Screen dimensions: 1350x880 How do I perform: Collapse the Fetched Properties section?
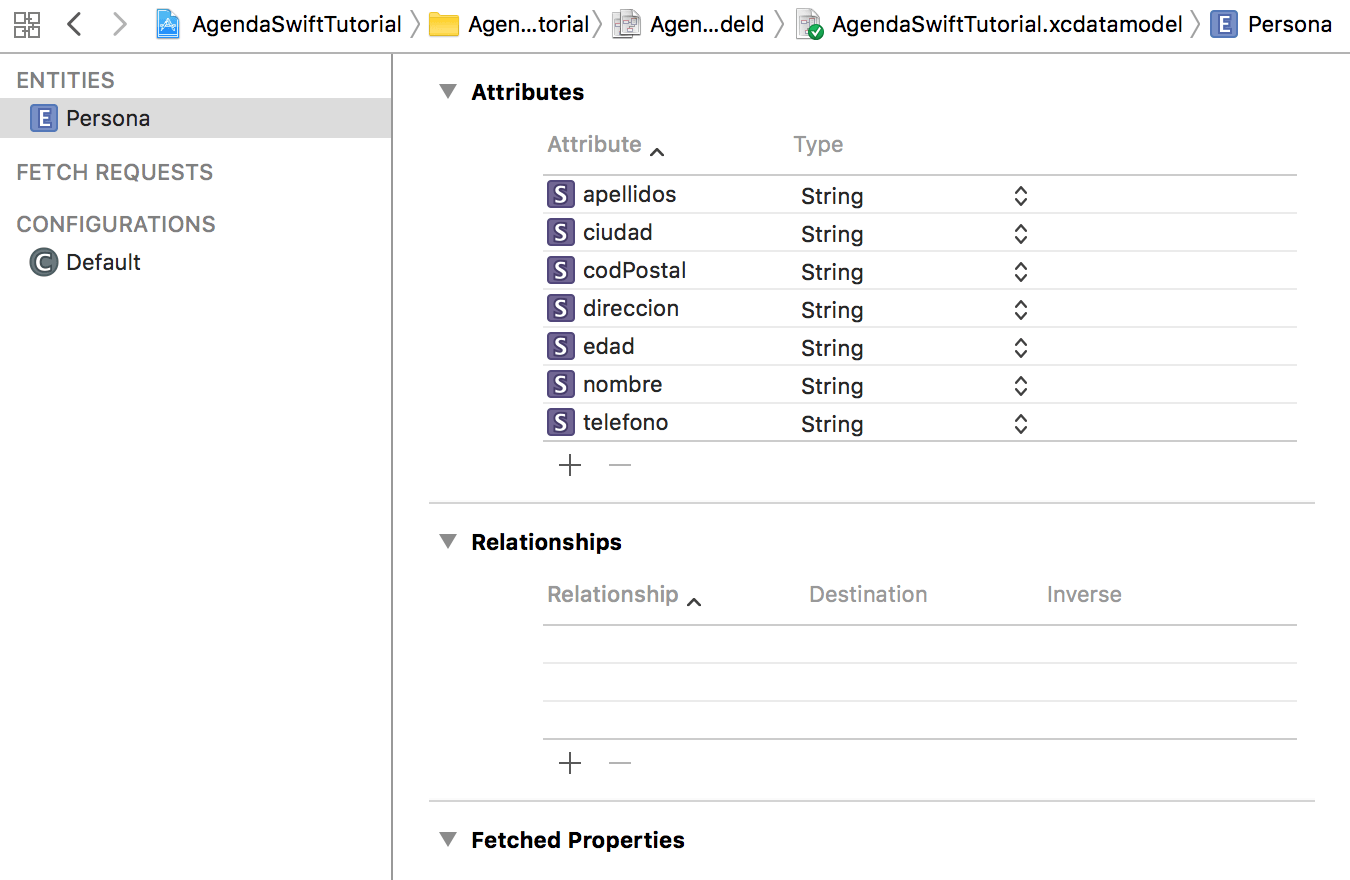point(447,840)
